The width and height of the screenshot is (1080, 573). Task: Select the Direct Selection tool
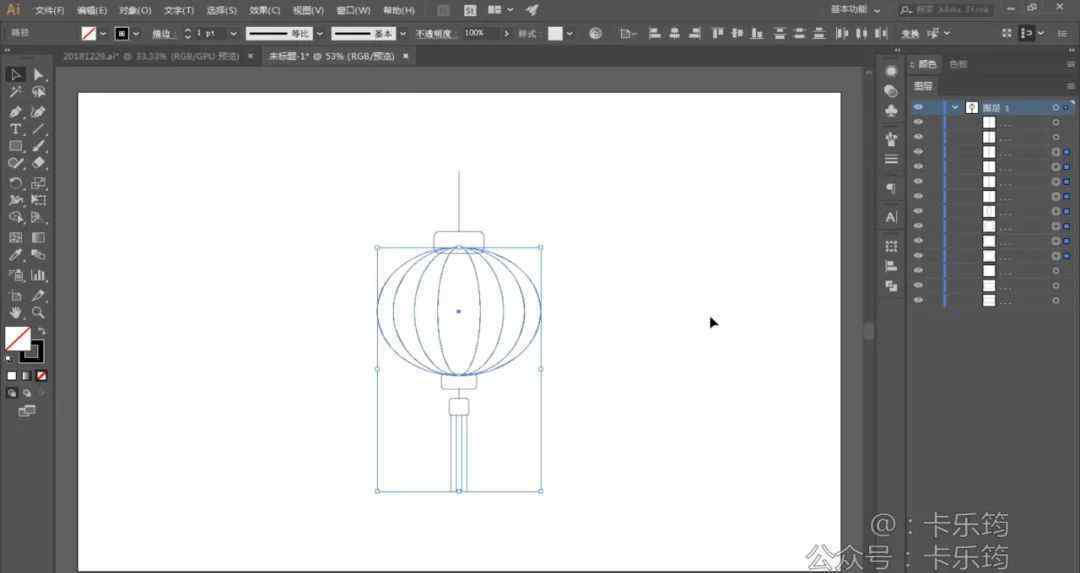click(39, 74)
